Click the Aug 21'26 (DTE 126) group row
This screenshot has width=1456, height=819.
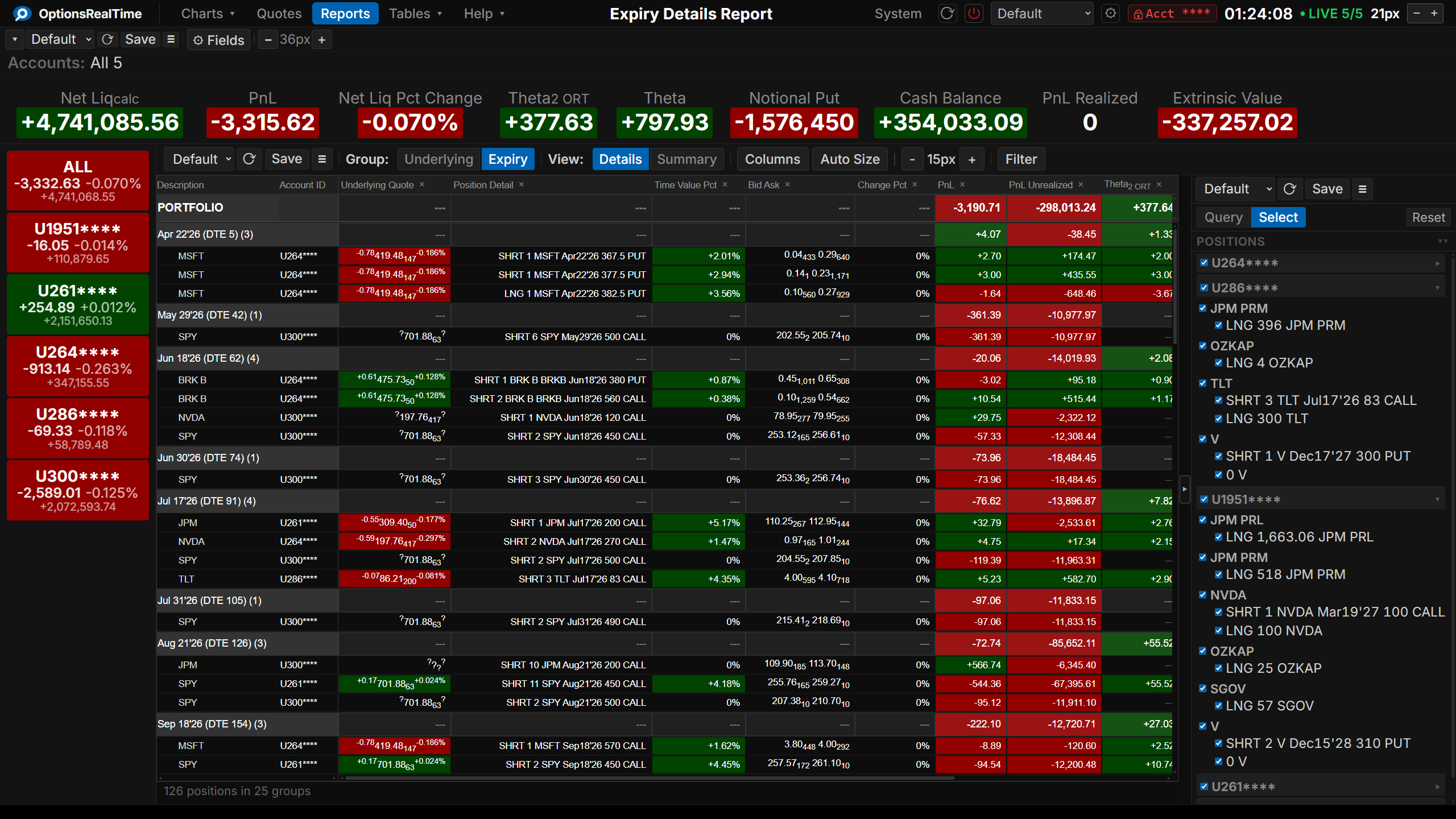pos(664,643)
